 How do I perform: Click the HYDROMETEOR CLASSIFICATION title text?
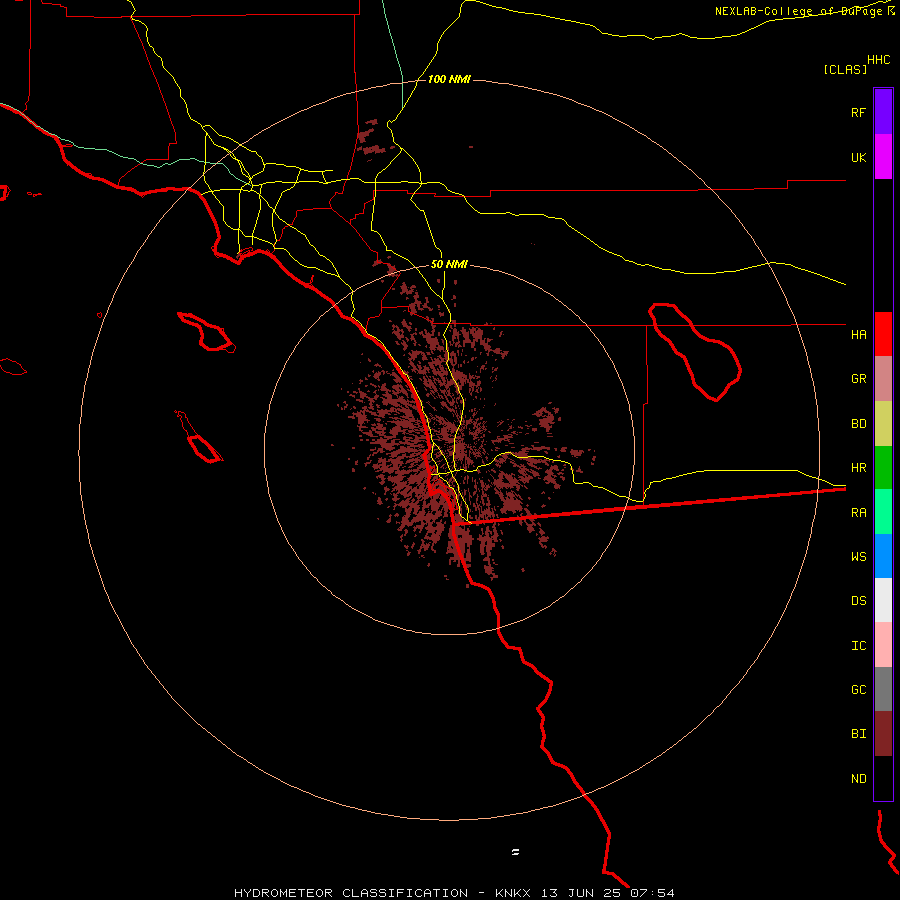coord(351,893)
